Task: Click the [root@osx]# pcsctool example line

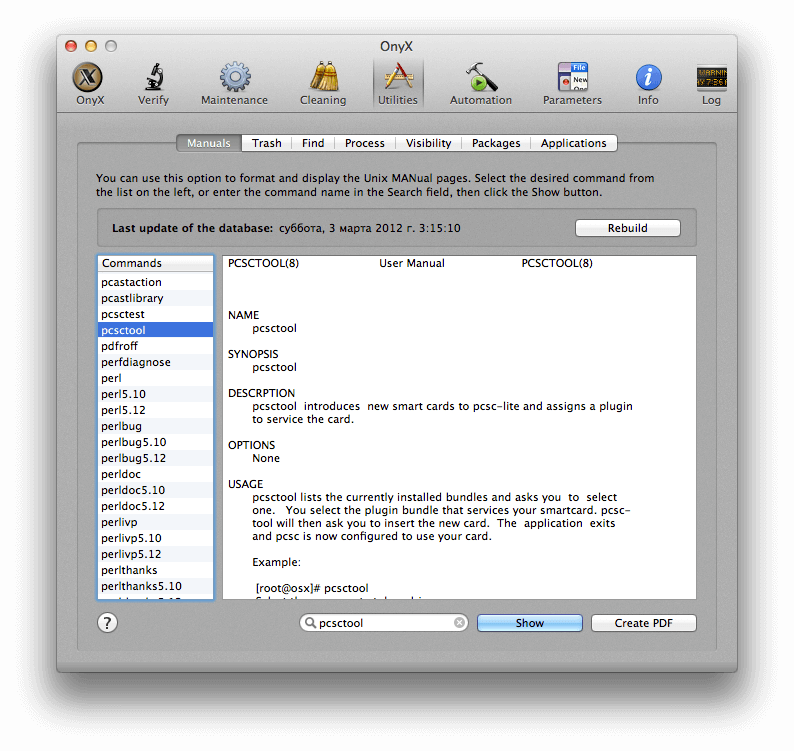Action: tap(312, 588)
